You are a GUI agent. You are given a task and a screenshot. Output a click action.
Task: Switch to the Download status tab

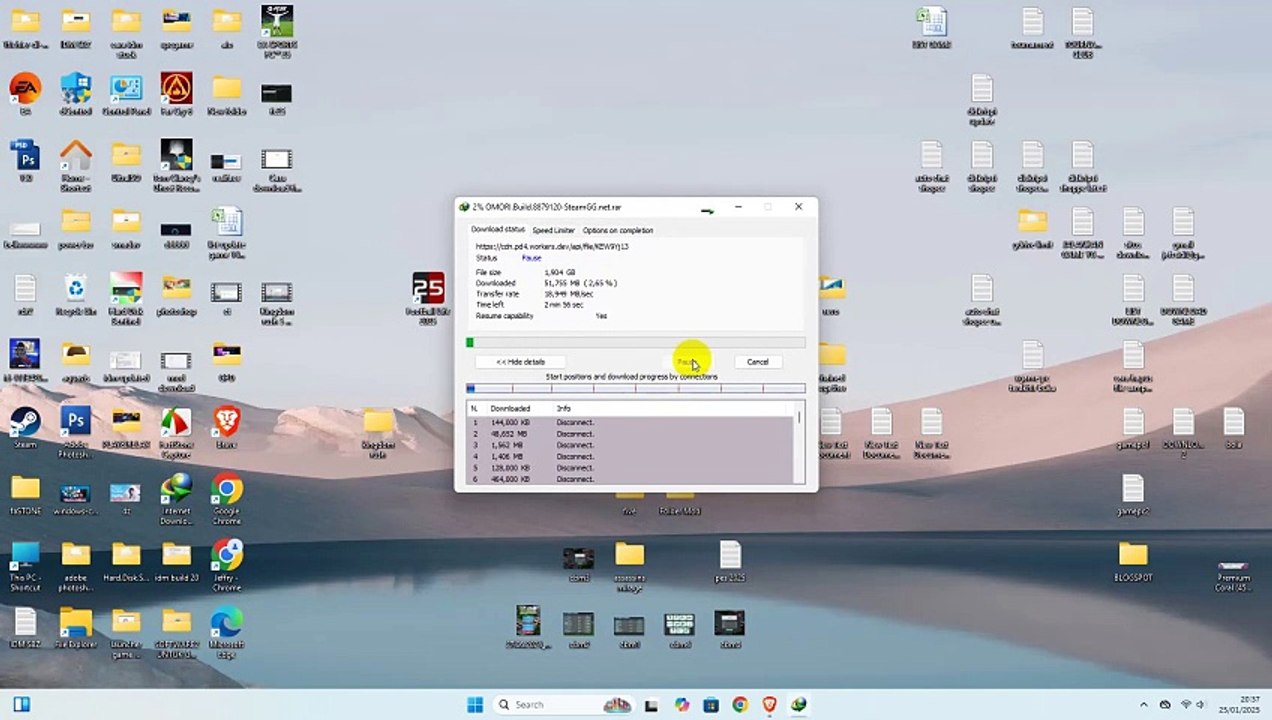498,230
